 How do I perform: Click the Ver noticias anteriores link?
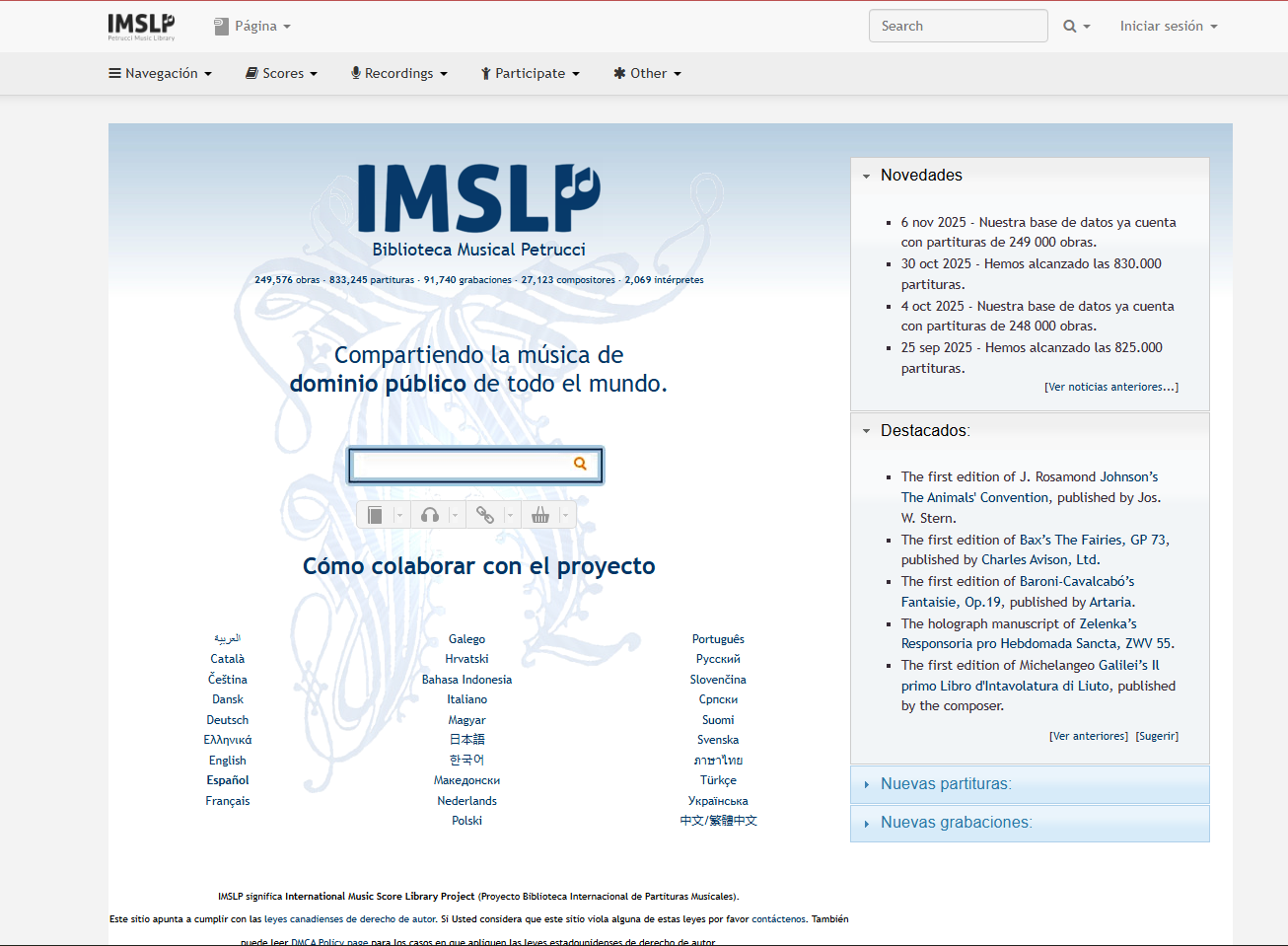click(1110, 387)
